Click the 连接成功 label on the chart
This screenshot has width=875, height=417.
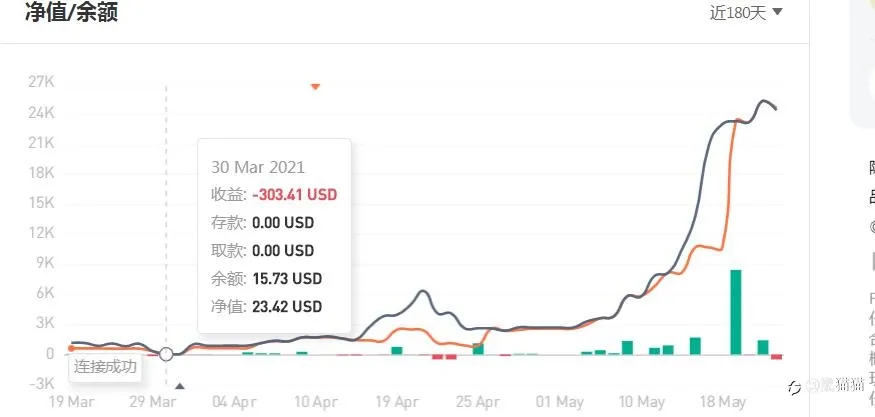coord(105,367)
